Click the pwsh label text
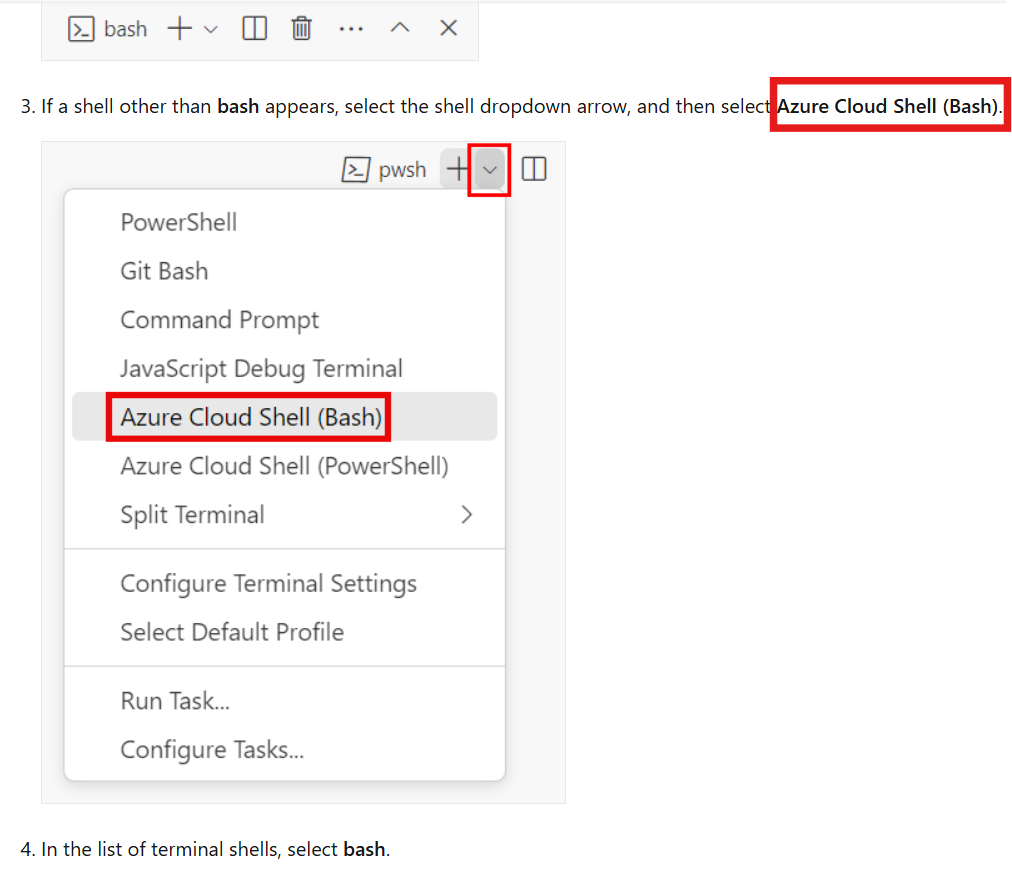Viewport: 1012px width, 880px height. [x=402, y=170]
